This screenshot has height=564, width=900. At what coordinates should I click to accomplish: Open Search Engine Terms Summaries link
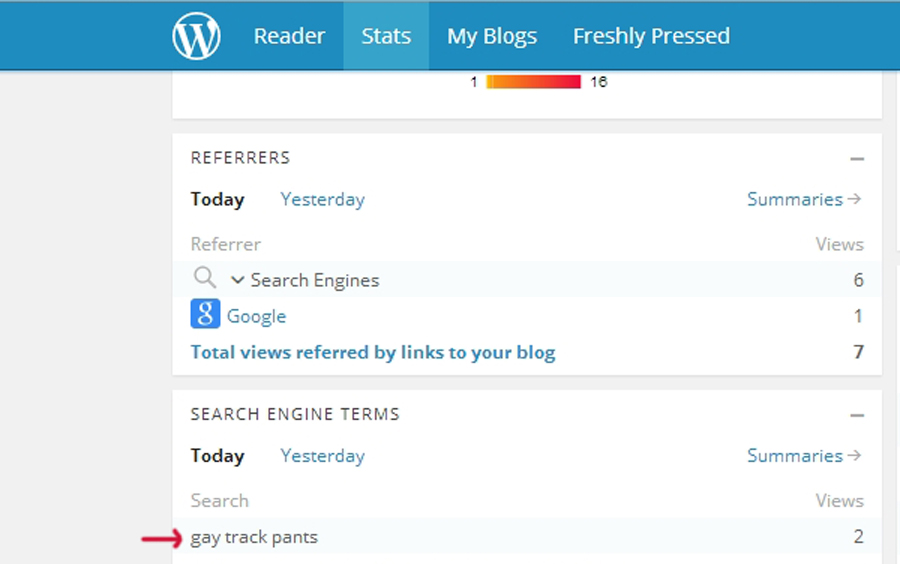(x=803, y=455)
